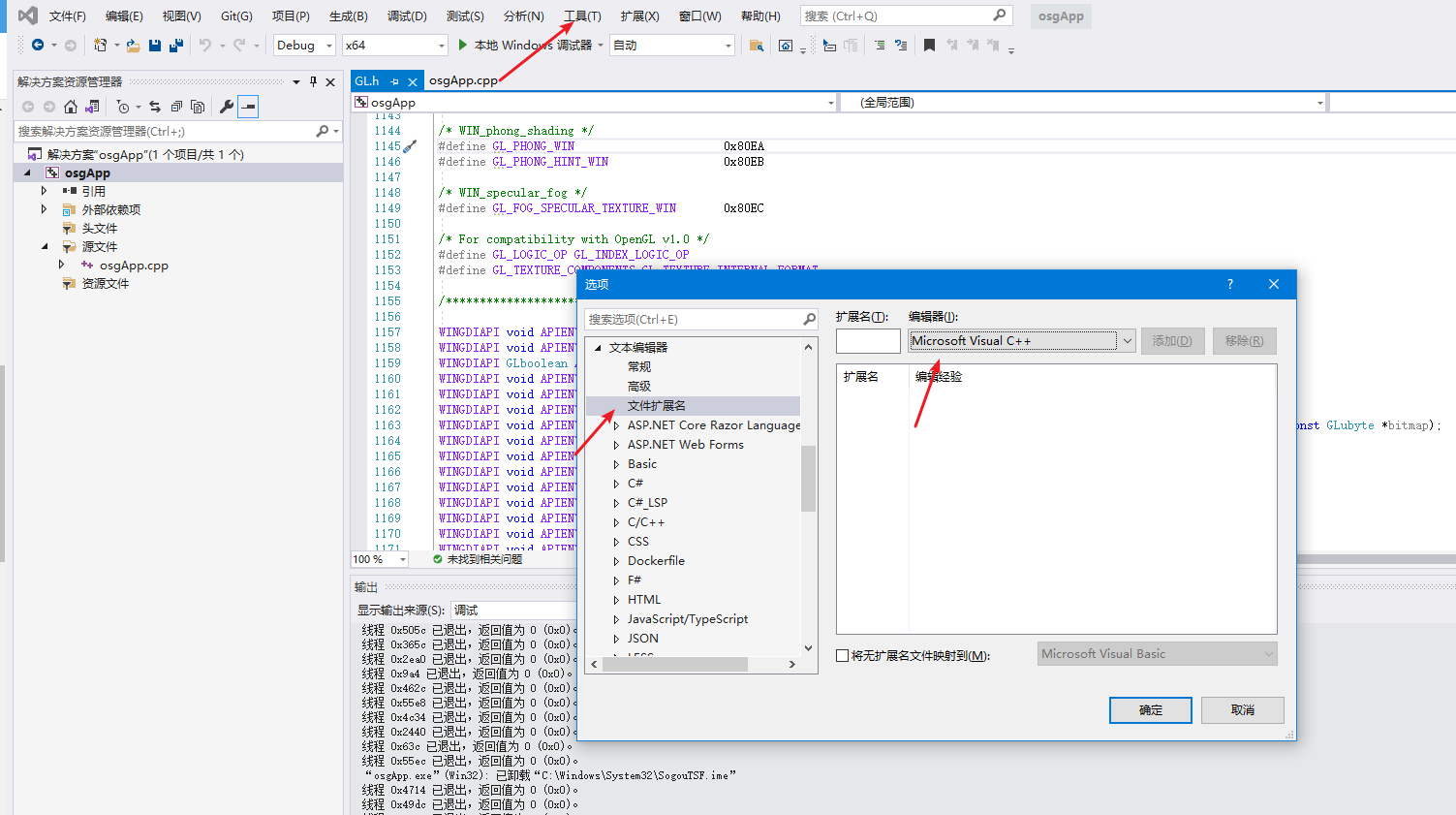This screenshot has width=1456, height=815.
Task: Open the 编辑器 Microsoft Visual C++ dropdown
Action: click(x=1127, y=340)
